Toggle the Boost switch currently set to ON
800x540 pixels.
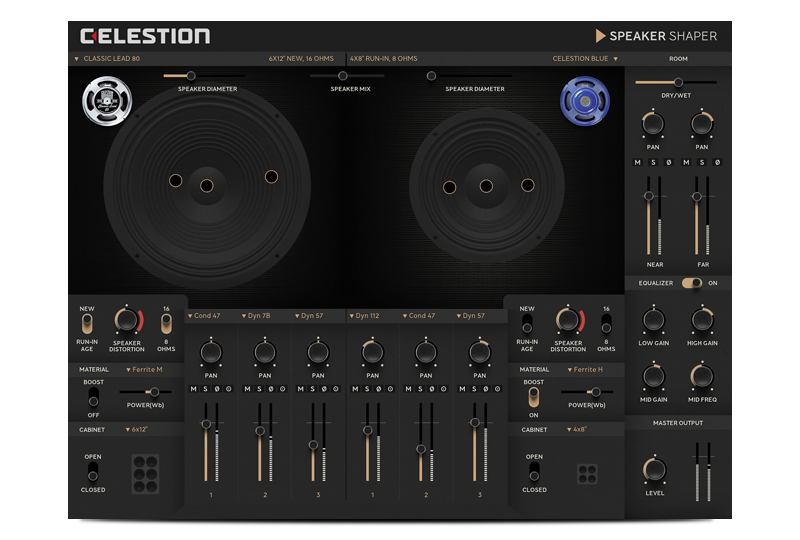click(x=534, y=397)
